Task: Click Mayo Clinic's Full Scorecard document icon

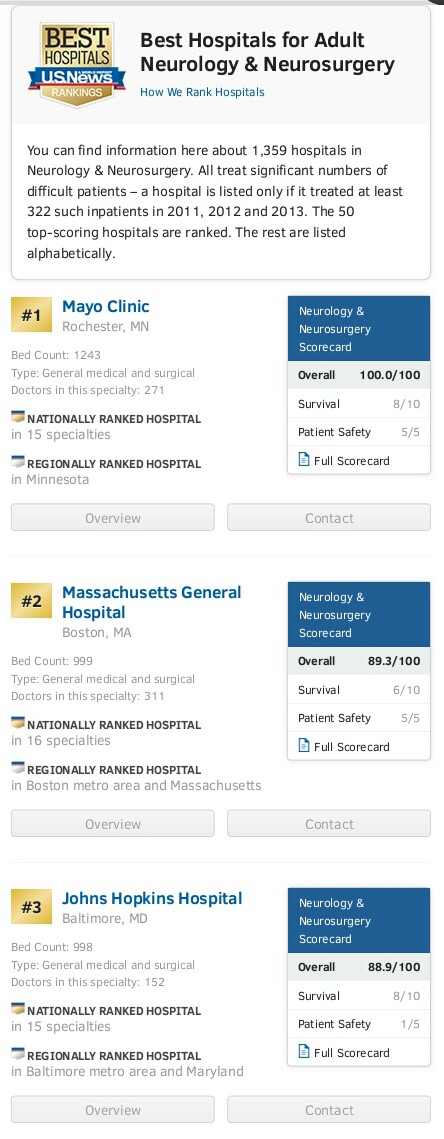Action: point(304,460)
